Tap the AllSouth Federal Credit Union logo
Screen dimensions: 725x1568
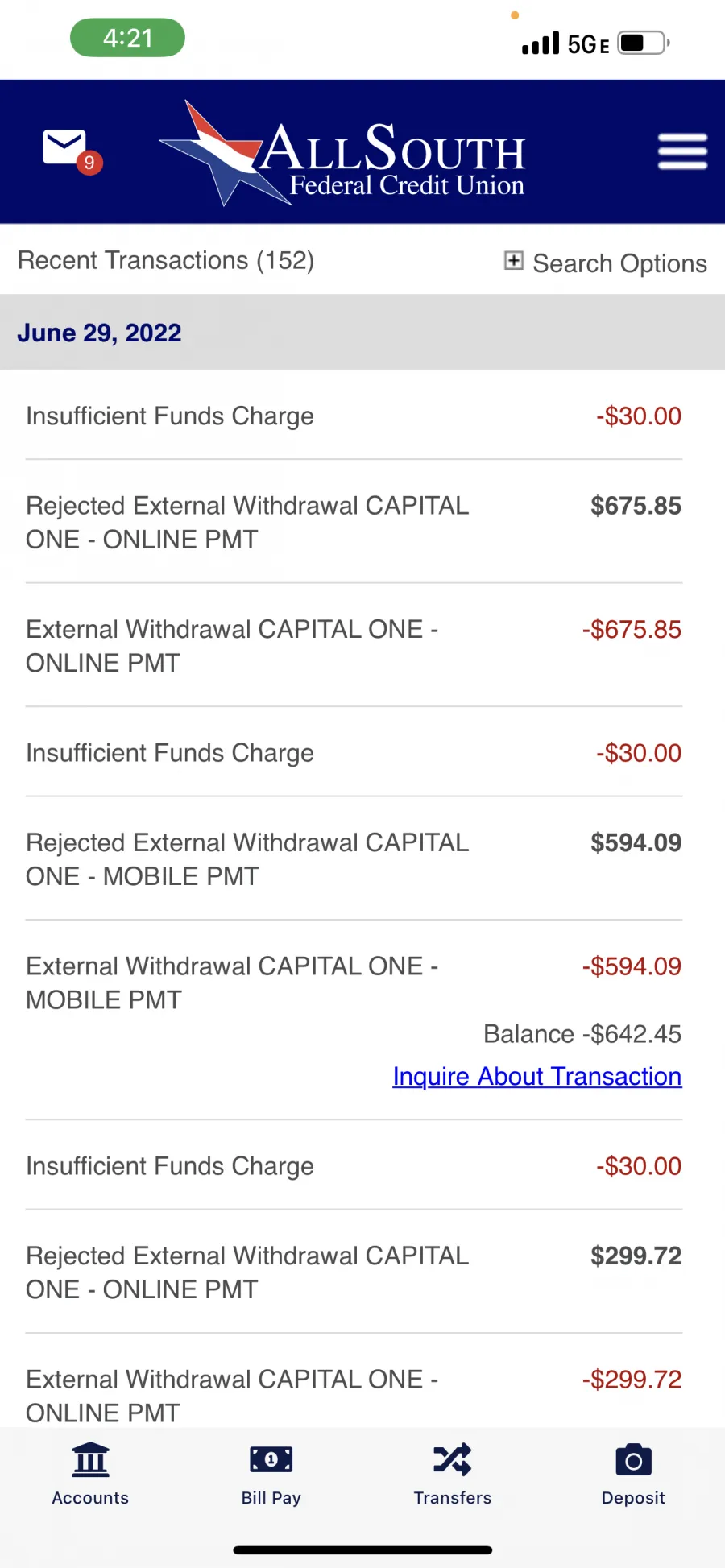[x=343, y=152]
